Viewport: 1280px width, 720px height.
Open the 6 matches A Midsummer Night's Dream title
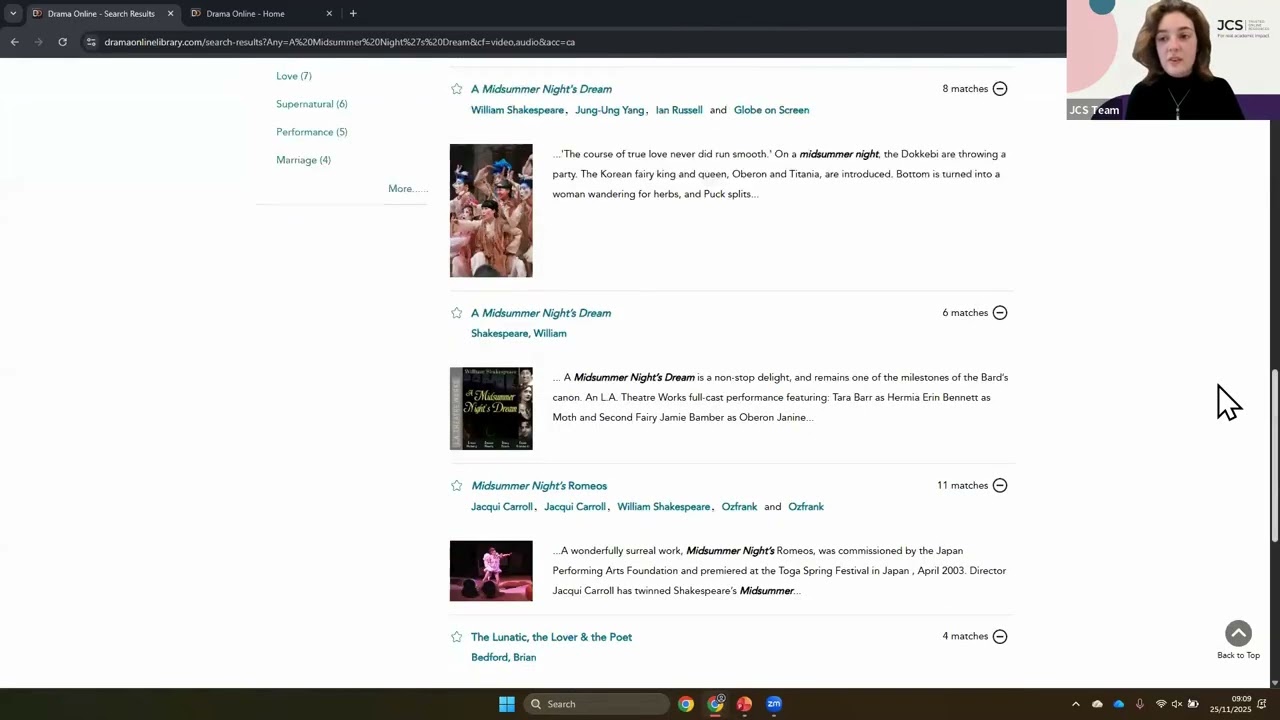click(x=541, y=313)
